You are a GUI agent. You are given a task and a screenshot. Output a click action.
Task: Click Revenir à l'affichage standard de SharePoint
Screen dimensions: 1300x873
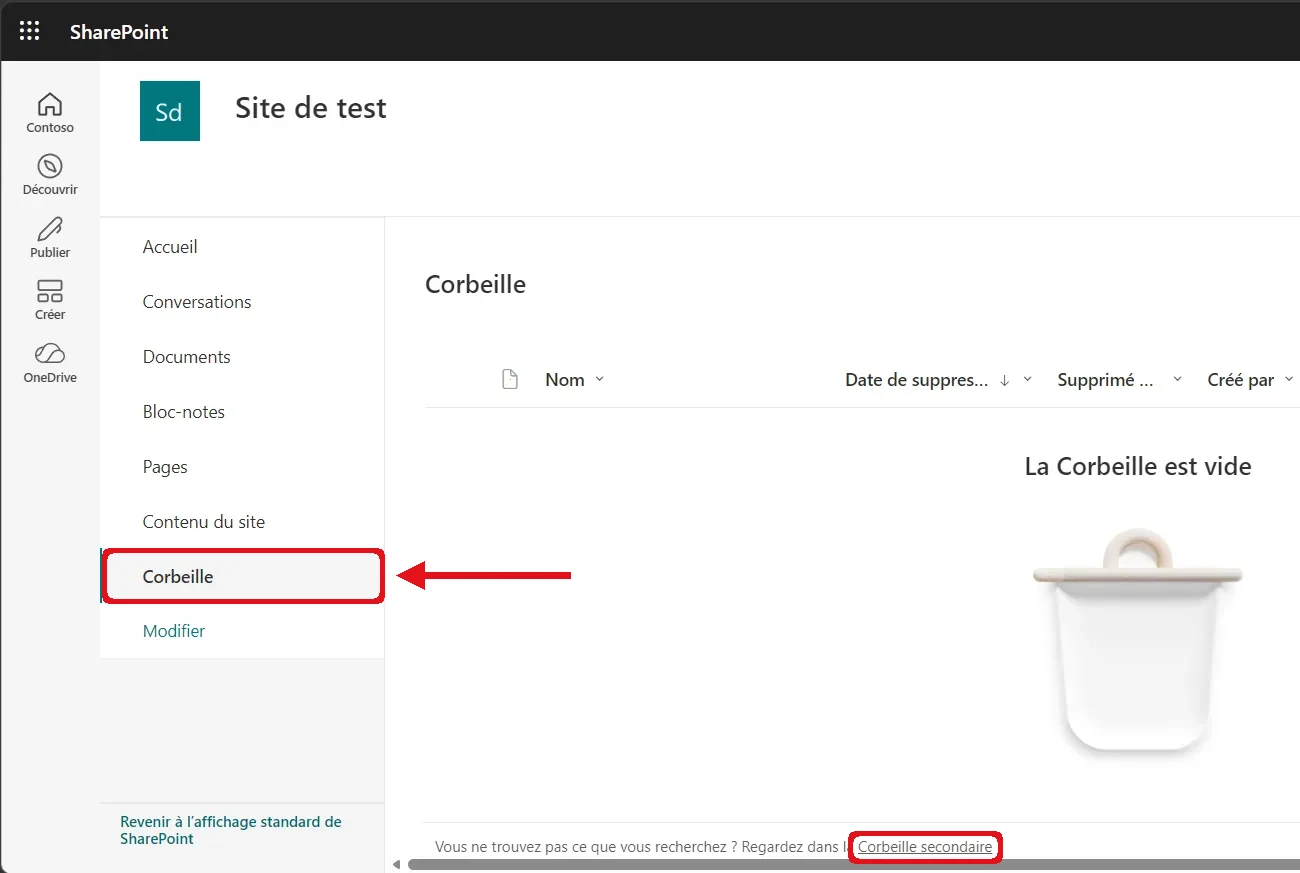point(231,830)
